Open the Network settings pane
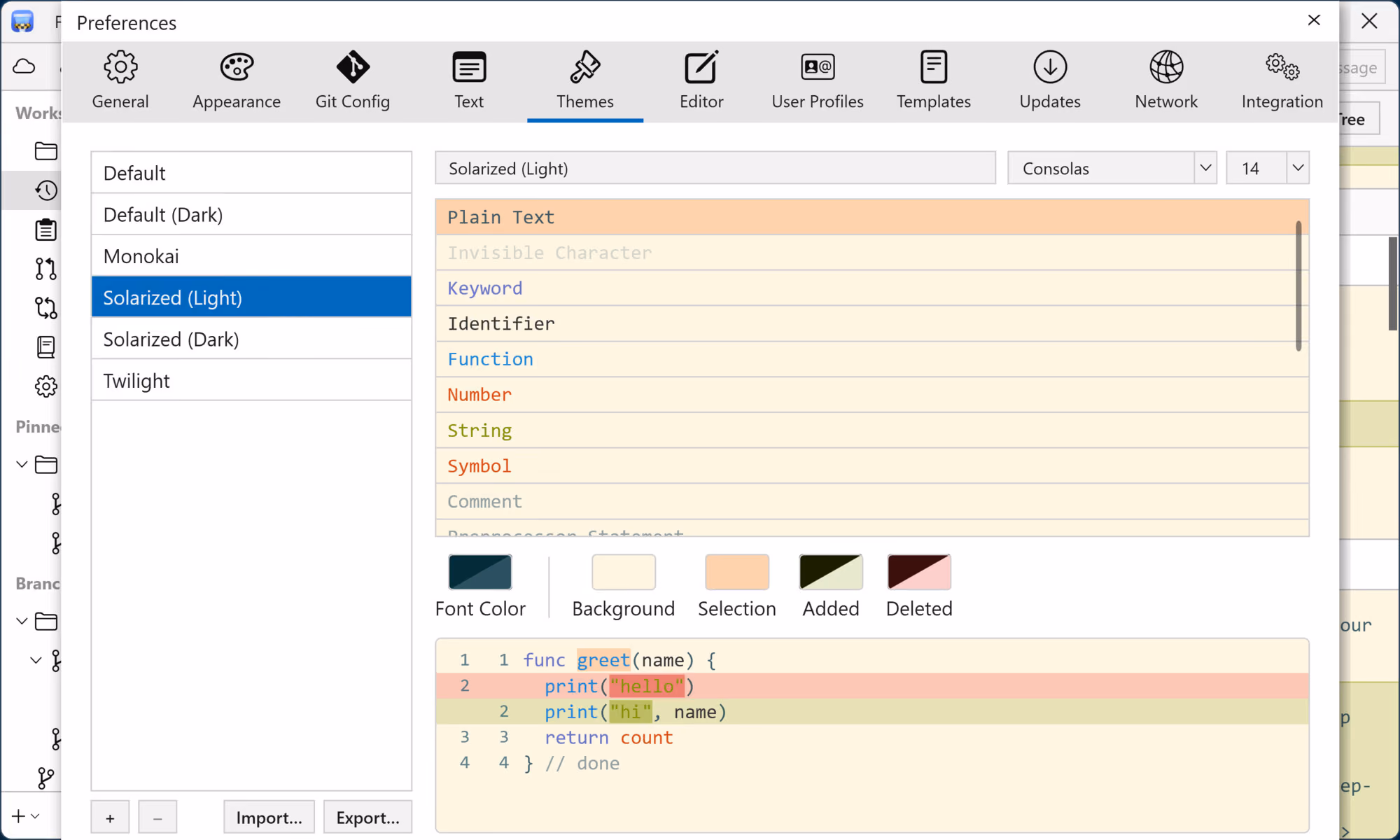The image size is (1400, 840). pos(1166,81)
